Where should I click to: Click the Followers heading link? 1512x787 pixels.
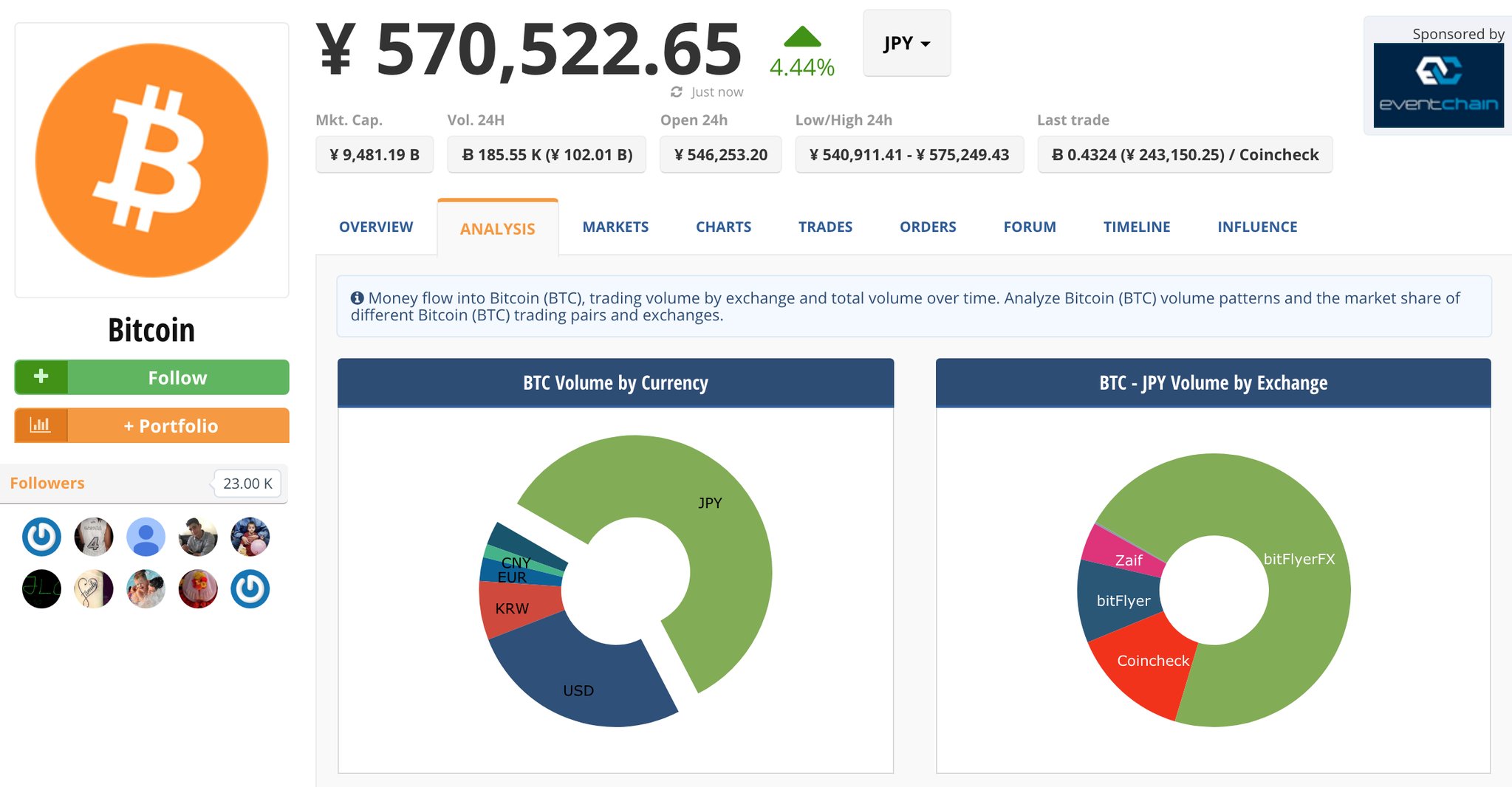(47, 483)
